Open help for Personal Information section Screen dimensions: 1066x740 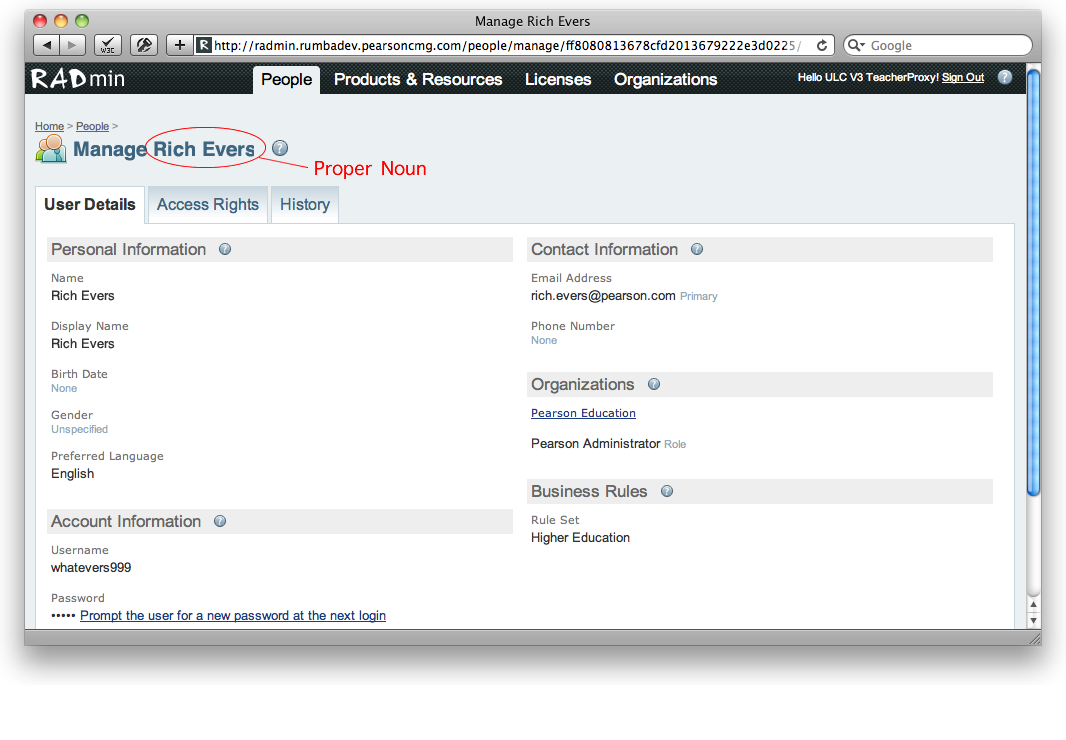coord(225,250)
